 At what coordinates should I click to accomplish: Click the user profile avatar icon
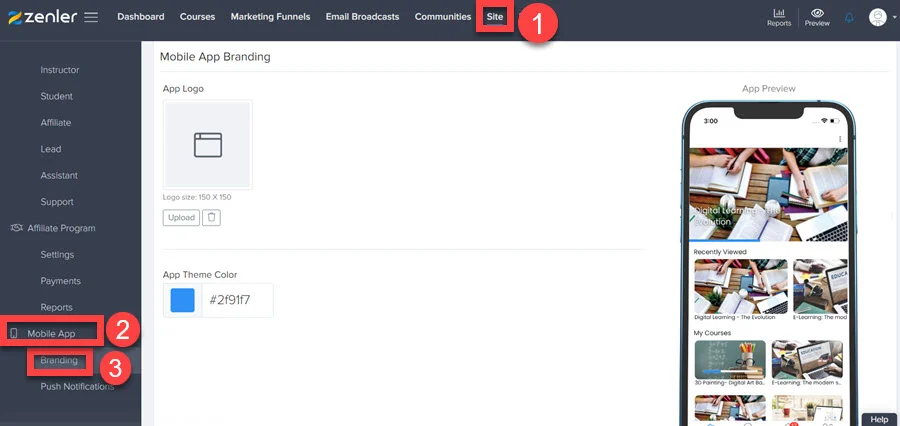[877, 17]
